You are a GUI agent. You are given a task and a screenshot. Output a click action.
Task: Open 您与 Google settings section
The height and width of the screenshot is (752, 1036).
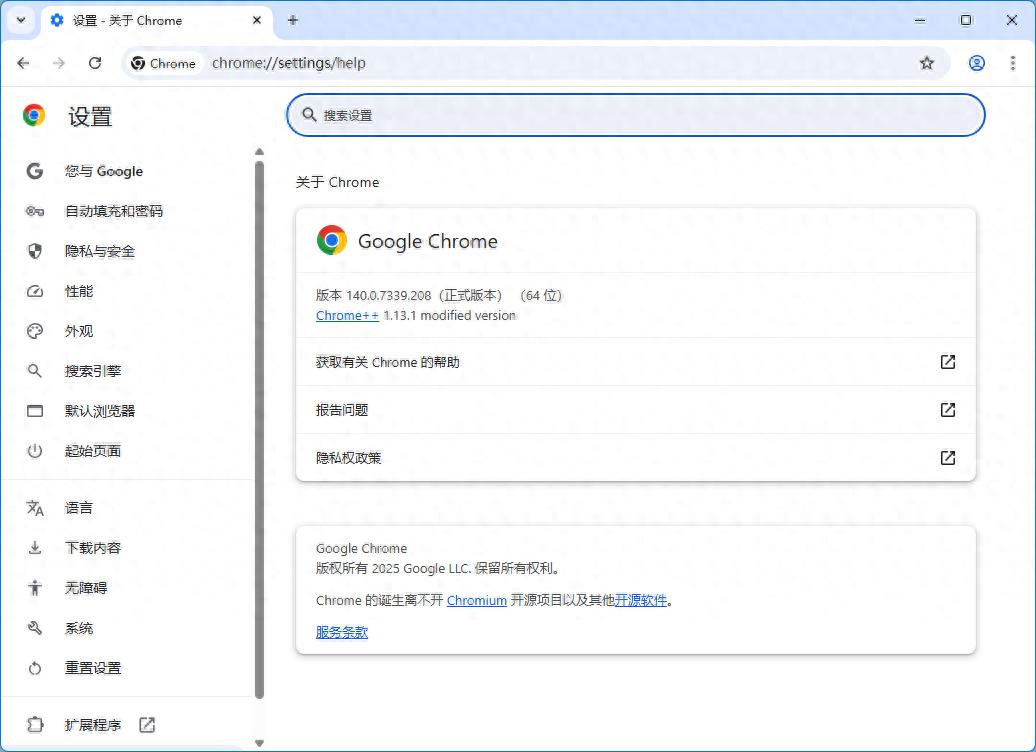tap(104, 171)
